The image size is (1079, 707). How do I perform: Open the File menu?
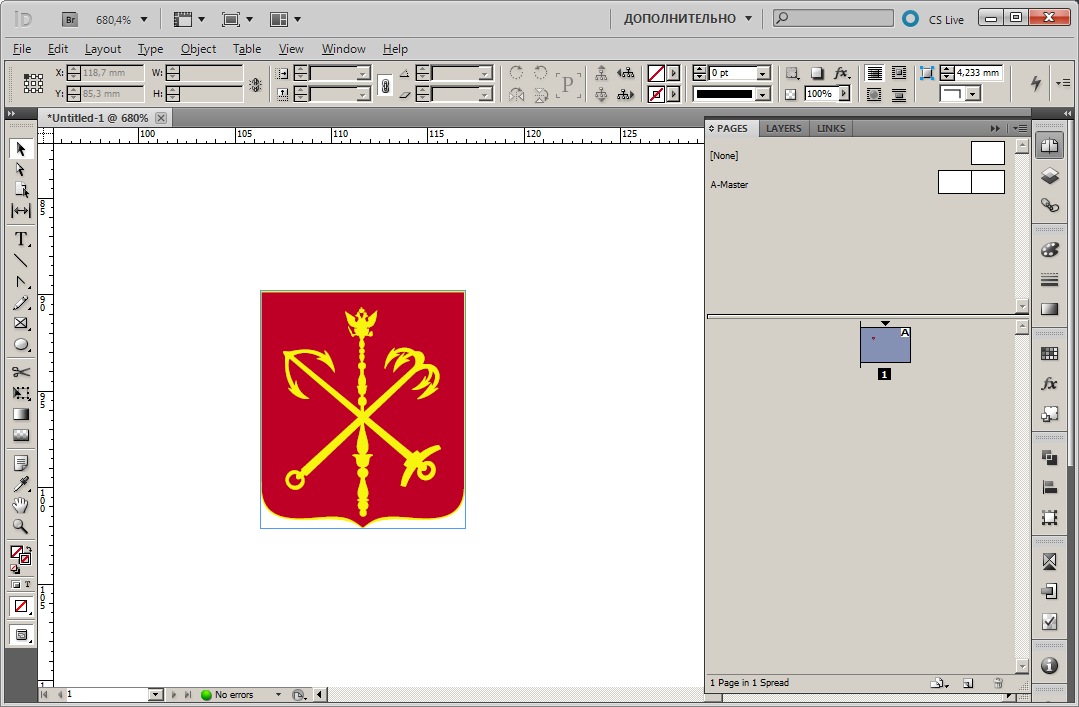(22, 49)
